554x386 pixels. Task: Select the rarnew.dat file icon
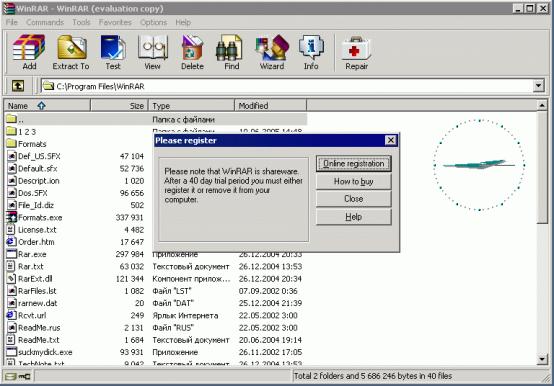12,303
